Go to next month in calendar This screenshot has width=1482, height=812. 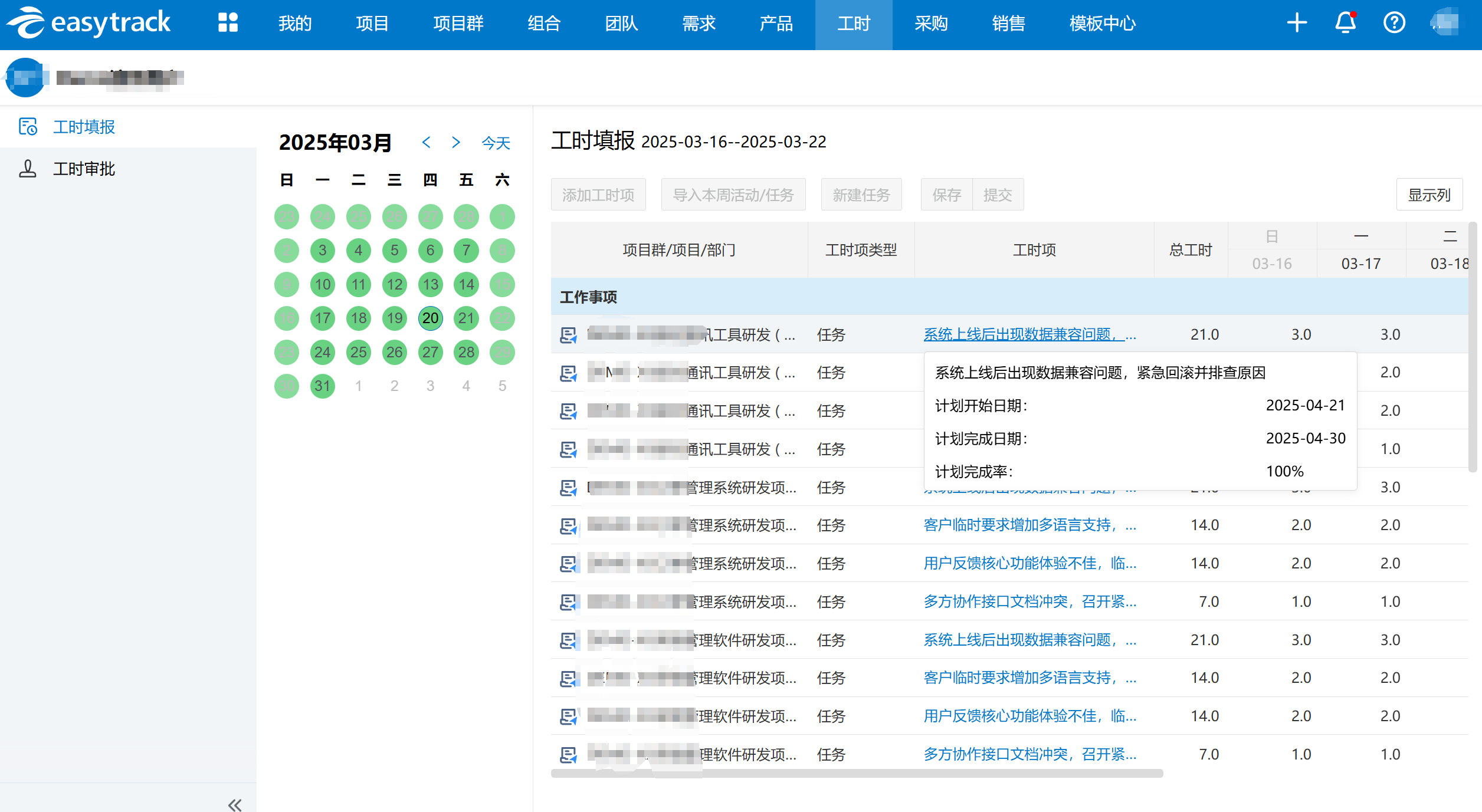click(x=455, y=142)
